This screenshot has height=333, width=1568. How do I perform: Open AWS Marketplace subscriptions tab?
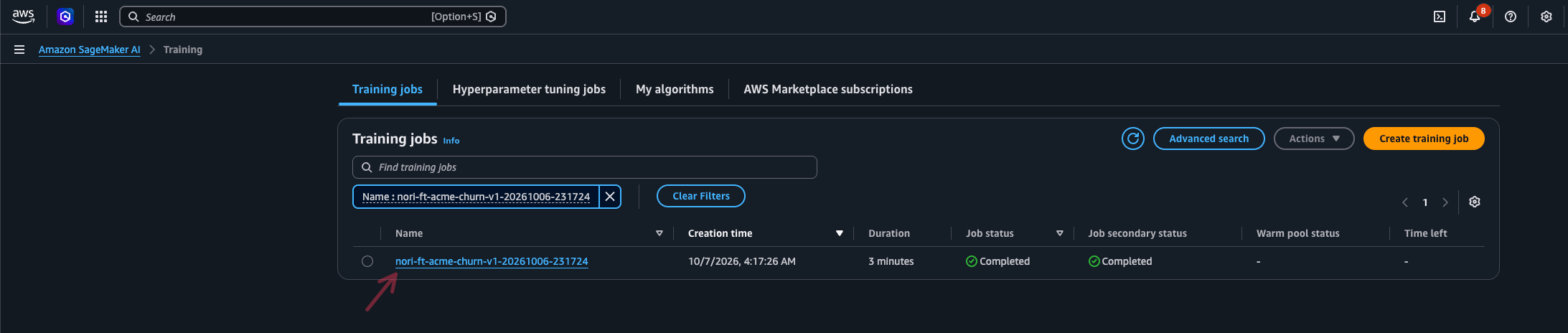[828, 89]
